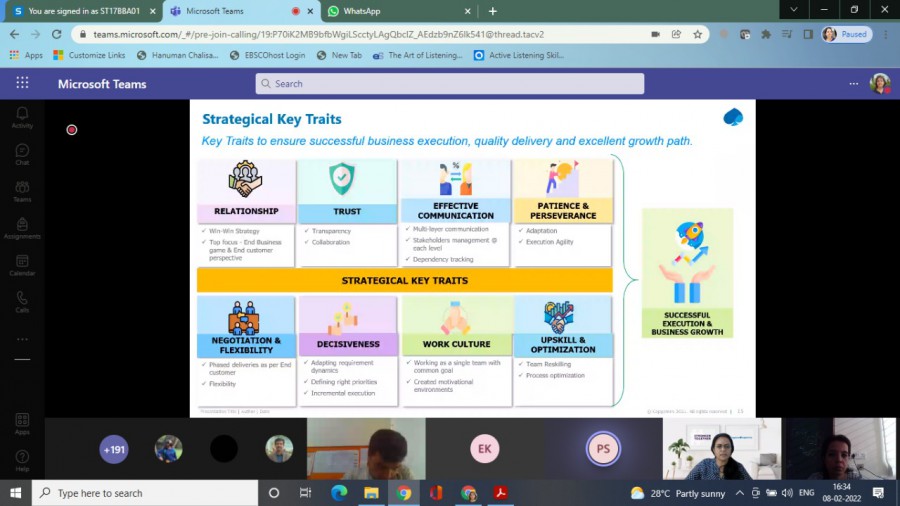Screen dimensions: 900x506
Task: Switch to the 'You are signed in' tab
Action: coord(78,11)
